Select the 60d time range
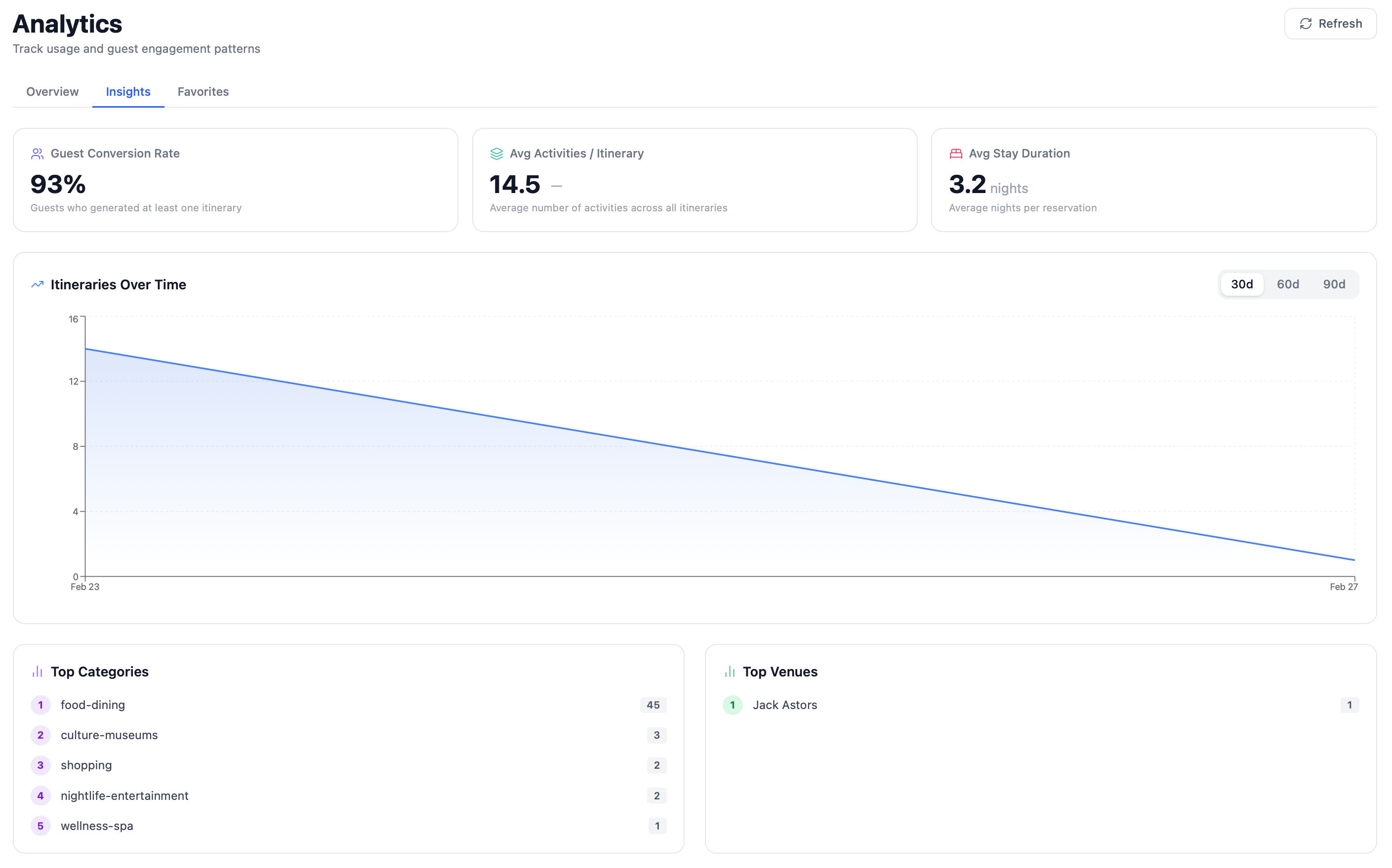Viewport: 1392px width, 868px height. [1288, 283]
